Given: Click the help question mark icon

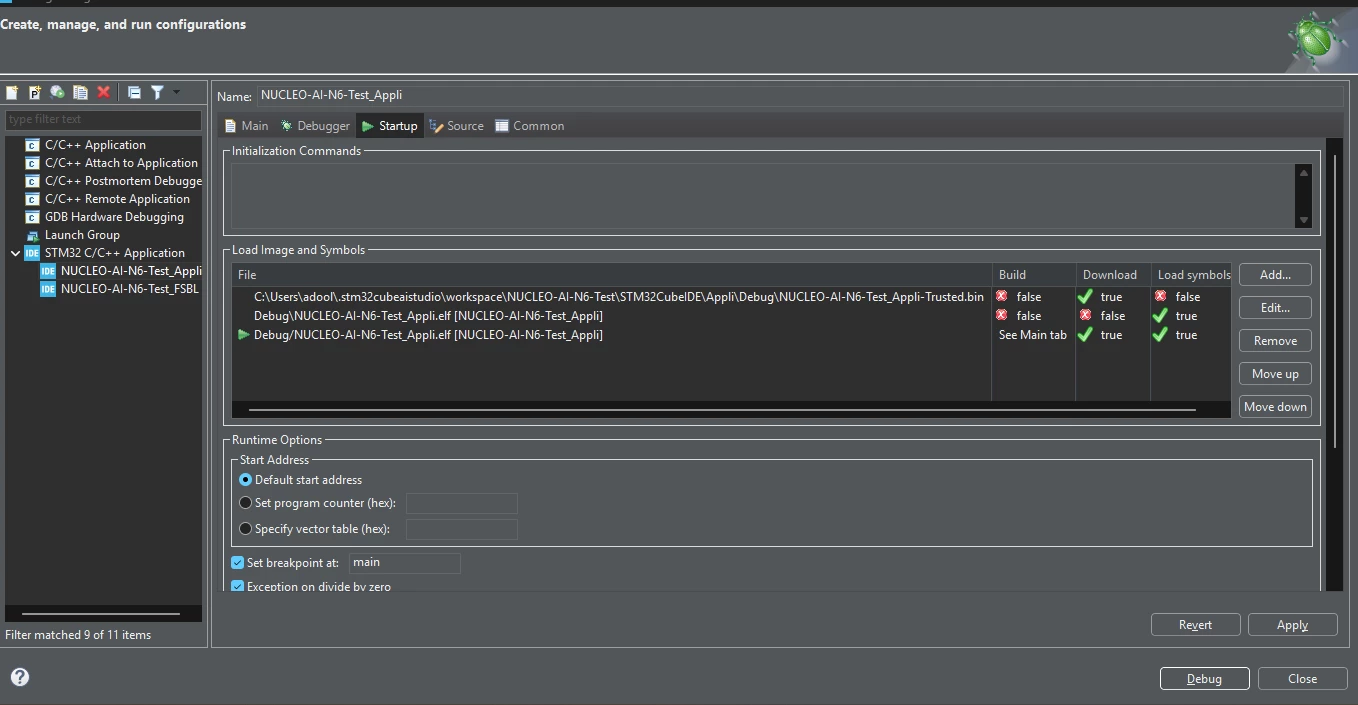Looking at the screenshot, I should point(20,677).
